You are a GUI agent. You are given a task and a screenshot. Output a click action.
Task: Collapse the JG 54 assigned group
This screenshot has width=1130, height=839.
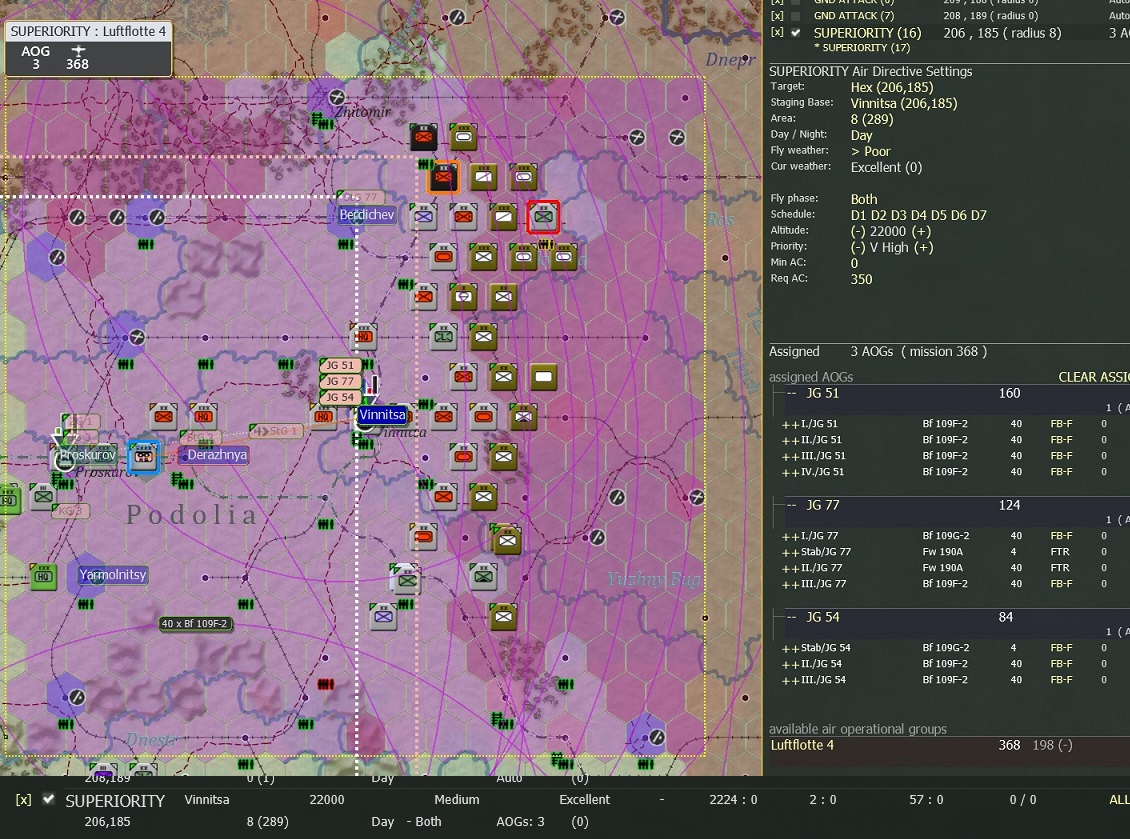point(791,618)
